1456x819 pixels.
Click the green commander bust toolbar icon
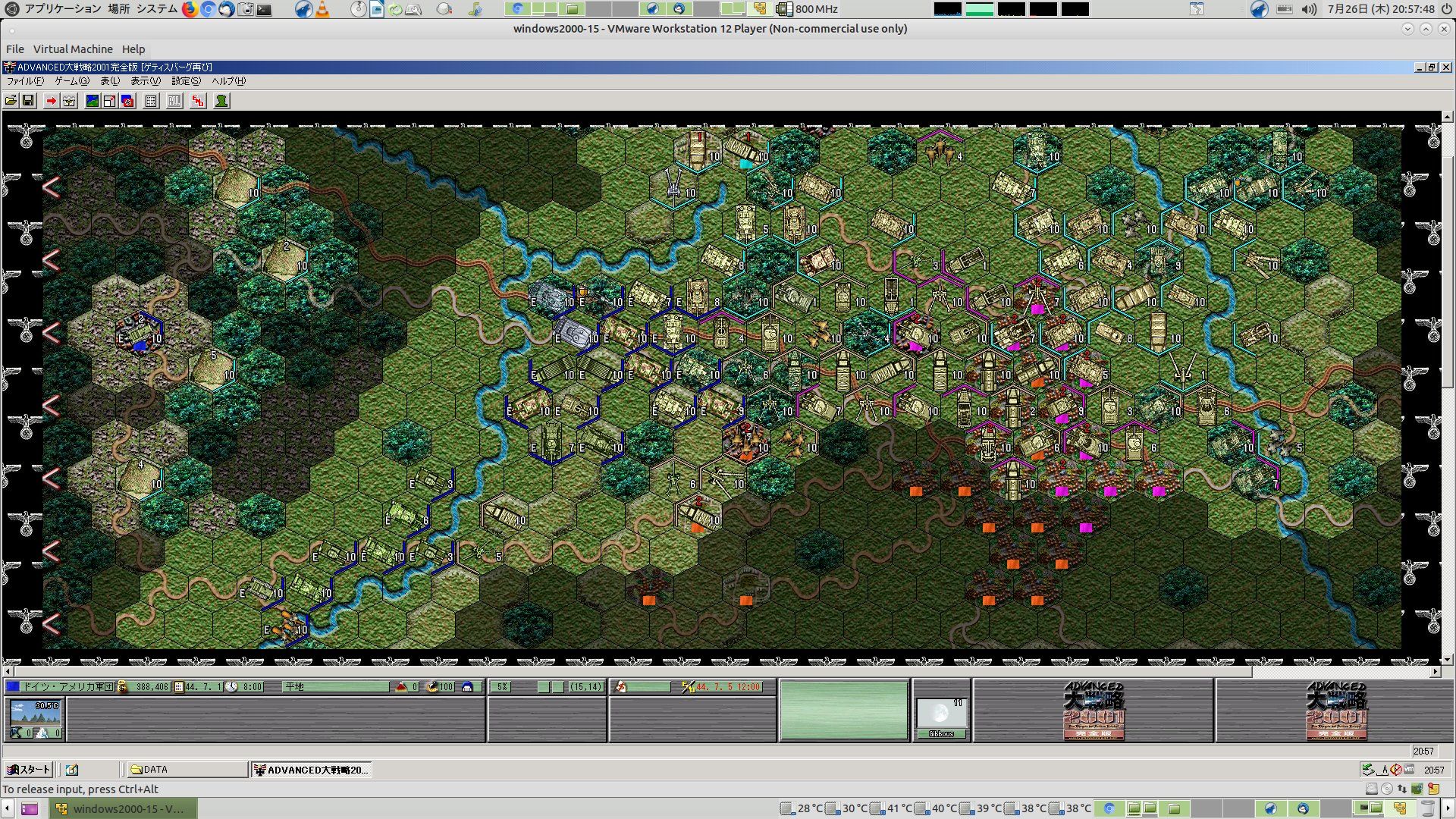coord(221,101)
